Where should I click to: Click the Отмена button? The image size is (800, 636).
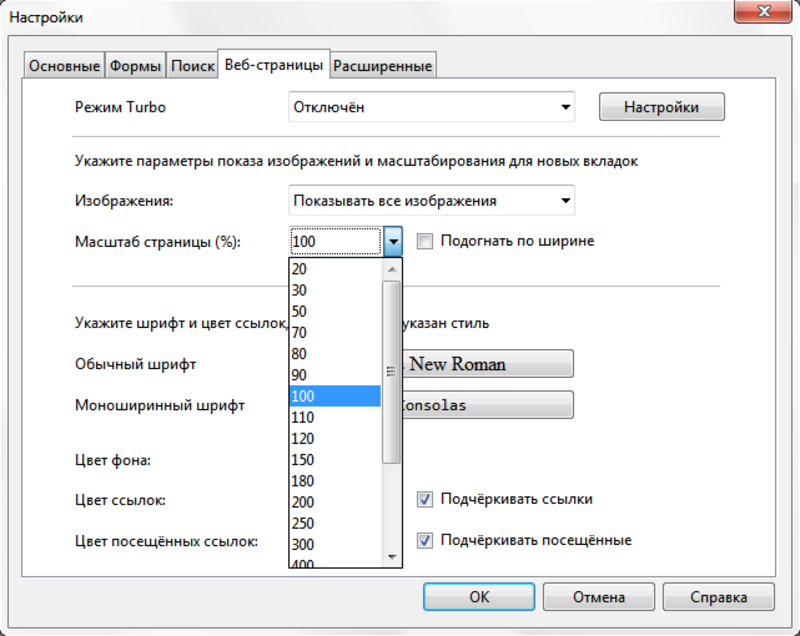(x=599, y=597)
